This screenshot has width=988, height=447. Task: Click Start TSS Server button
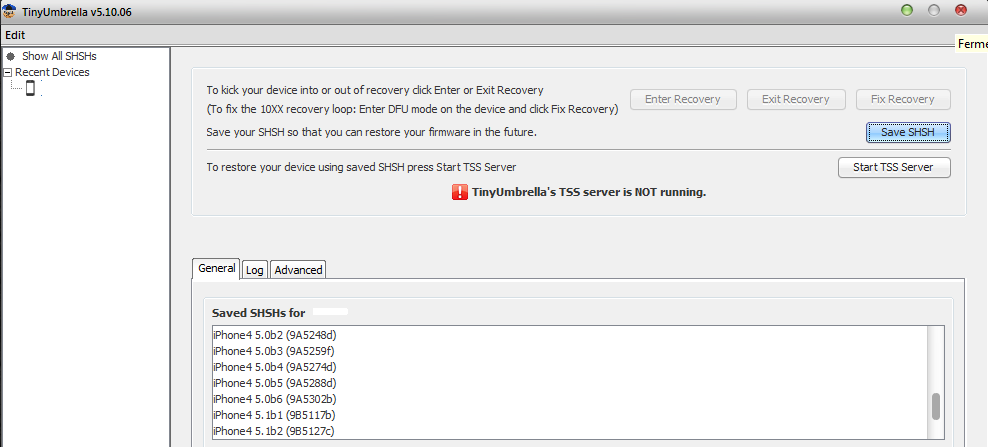(x=894, y=167)
